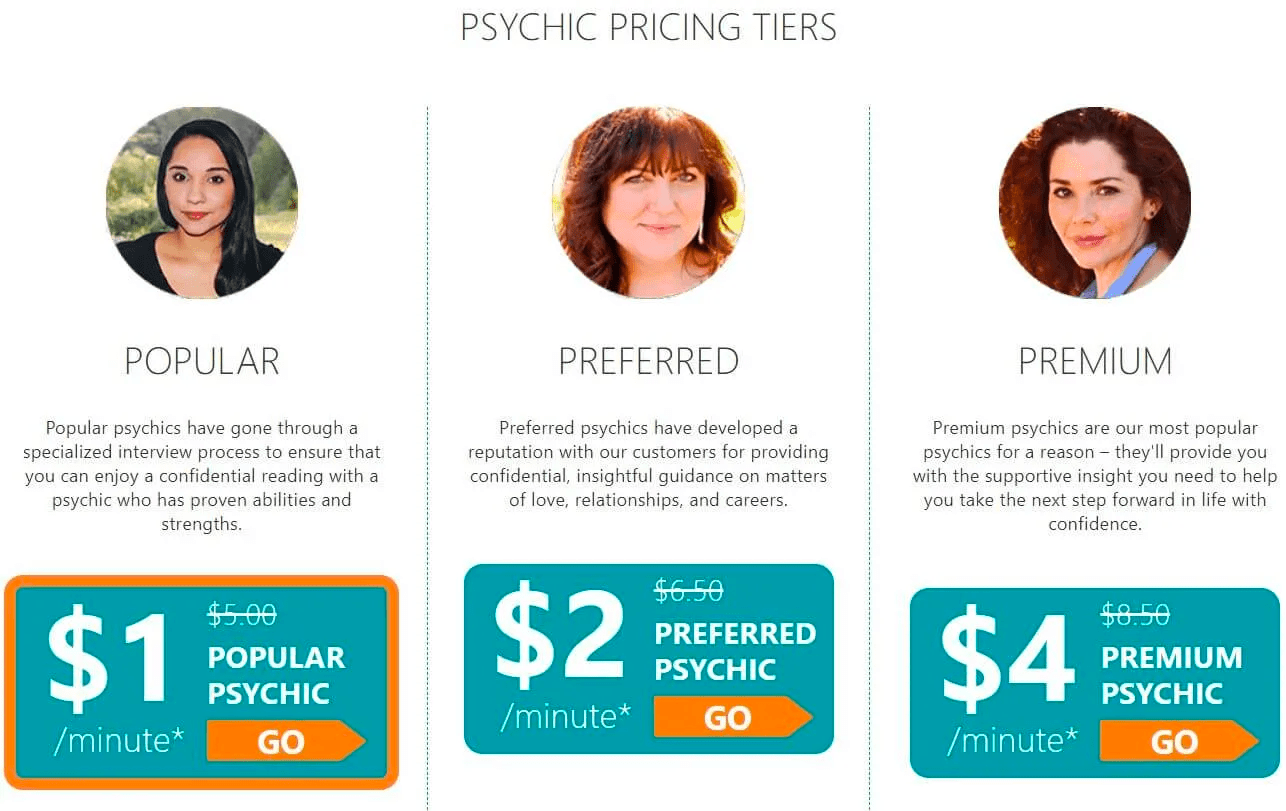Screen dimensions: 1286x811
Task: Click the PSYCHIC PRICING TIERS page title
Action: [647, 27]
